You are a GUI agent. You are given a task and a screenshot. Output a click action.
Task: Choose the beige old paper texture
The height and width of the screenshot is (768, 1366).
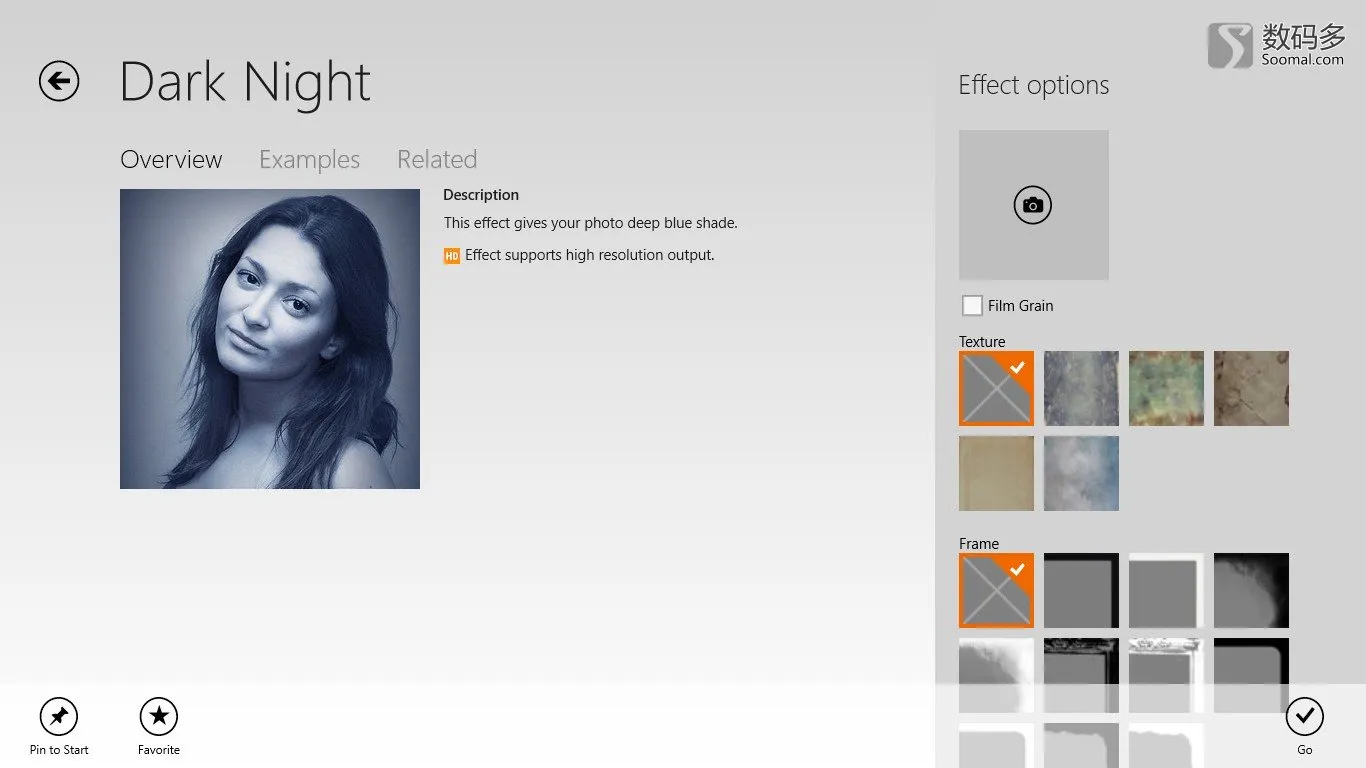(x=996, y=473)
